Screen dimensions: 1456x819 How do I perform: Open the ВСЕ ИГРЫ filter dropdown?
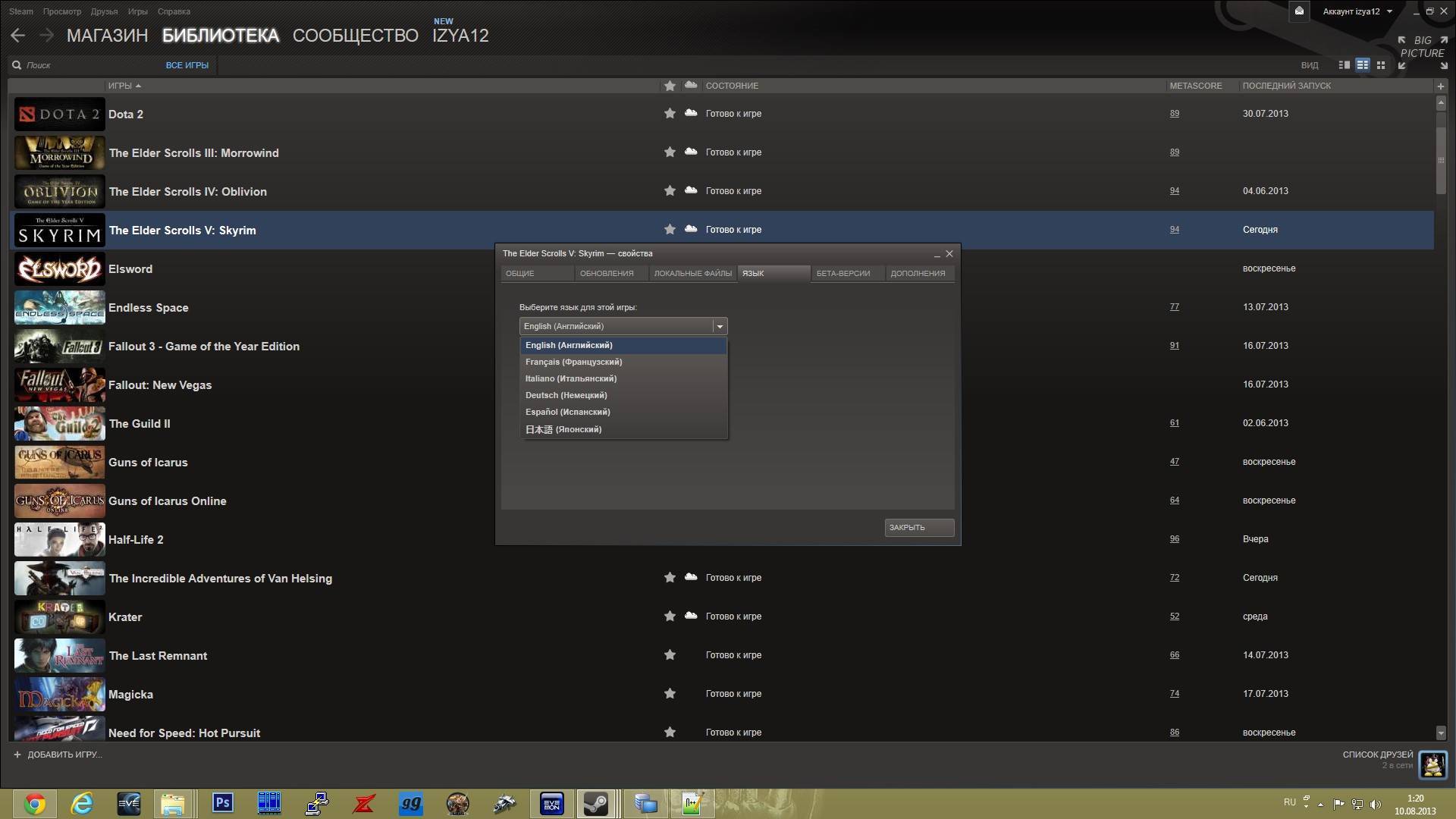187,65
